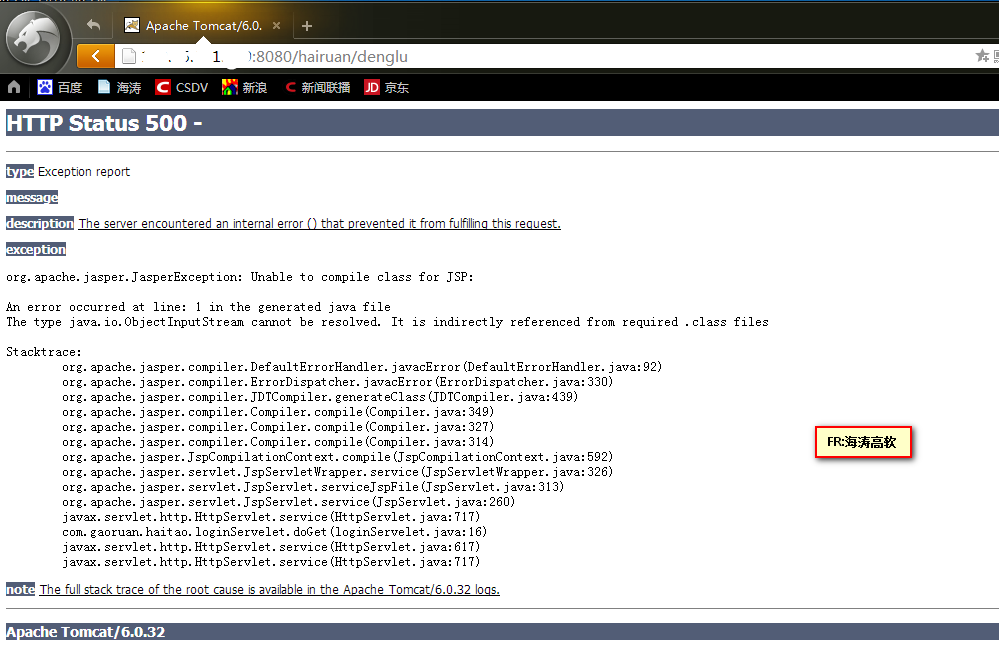
Task: Click the 'type' label
Action: pyautogui.click(x=20, y=171)
